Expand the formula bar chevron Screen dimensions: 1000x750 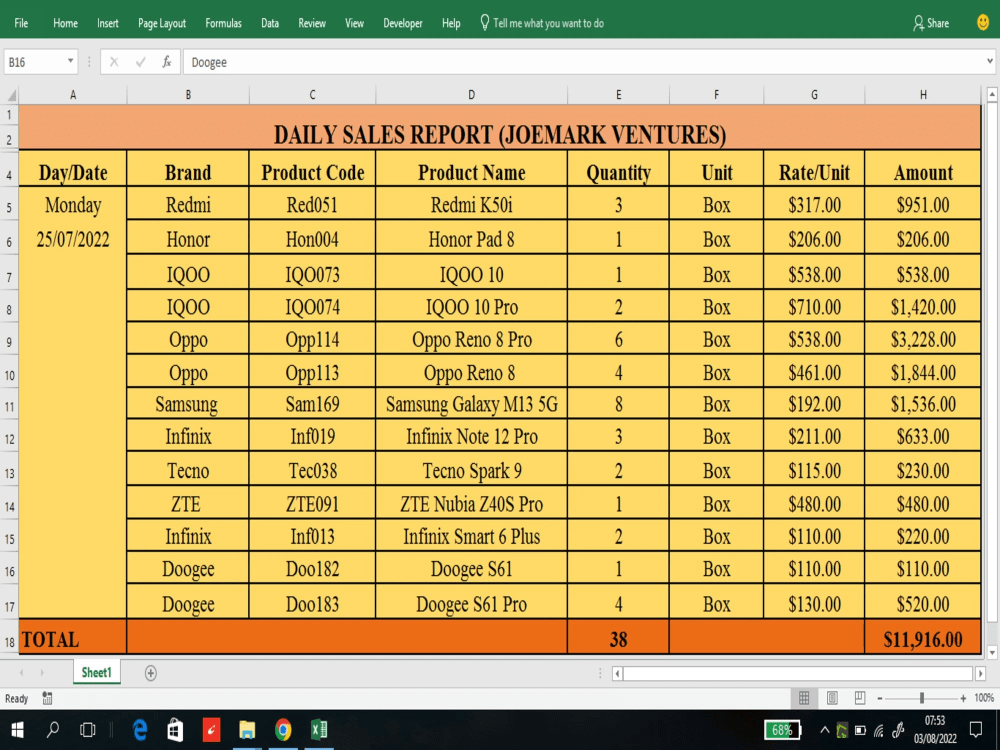[990, 62]
